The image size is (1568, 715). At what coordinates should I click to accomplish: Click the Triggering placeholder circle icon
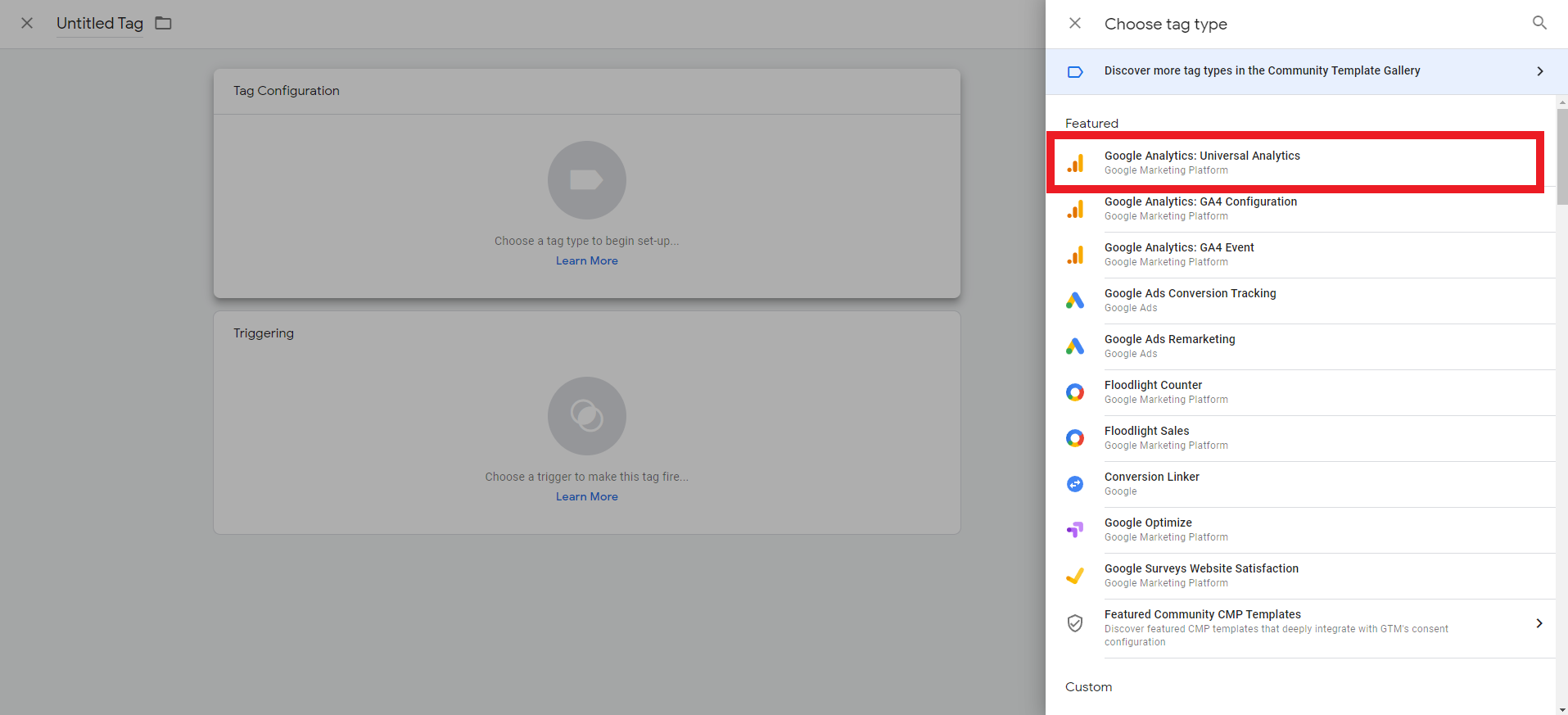point(586,416)
